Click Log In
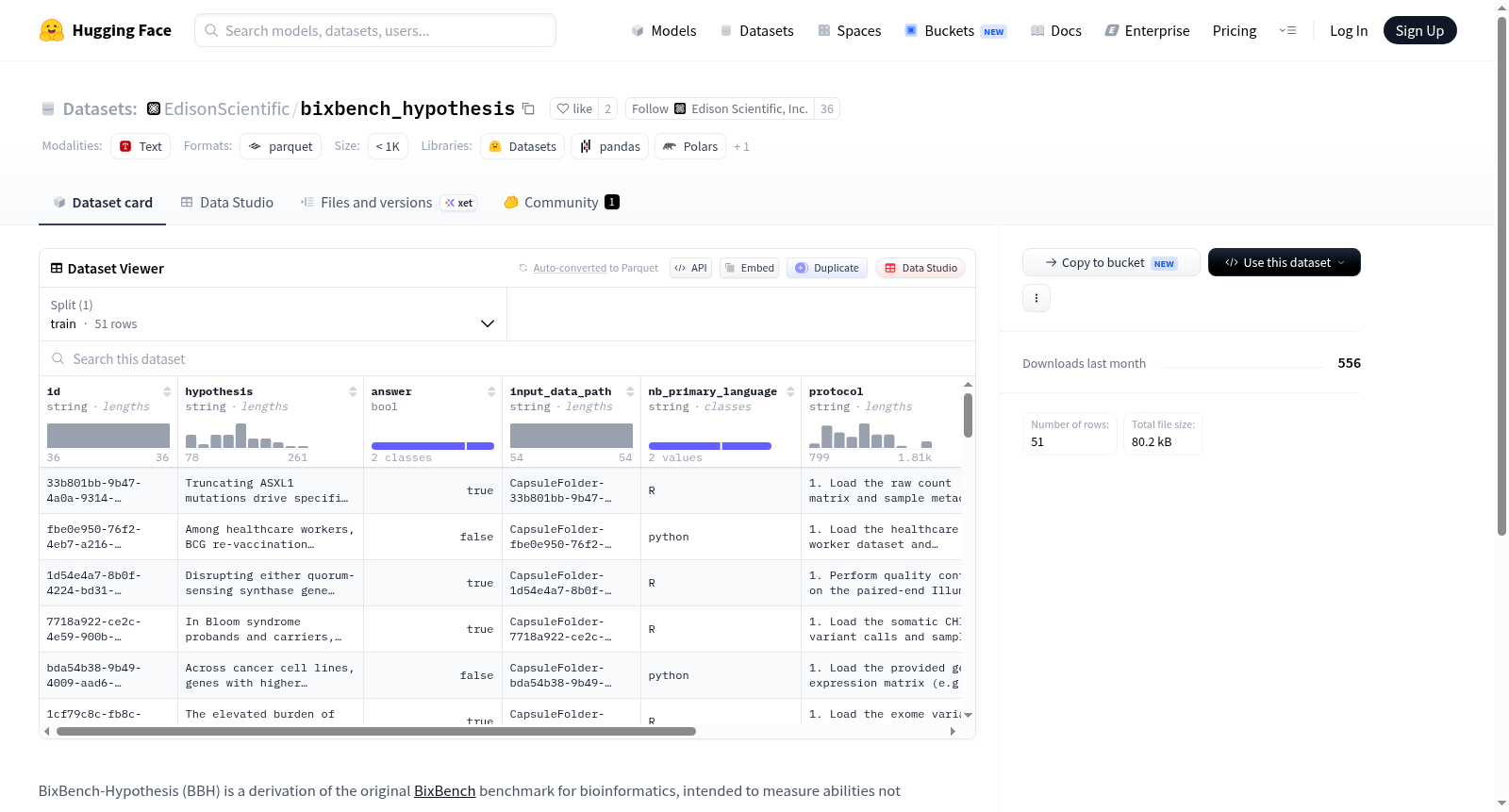Screen dimensions: 1509x812 pyautogui.click(x=1349, y=31)
